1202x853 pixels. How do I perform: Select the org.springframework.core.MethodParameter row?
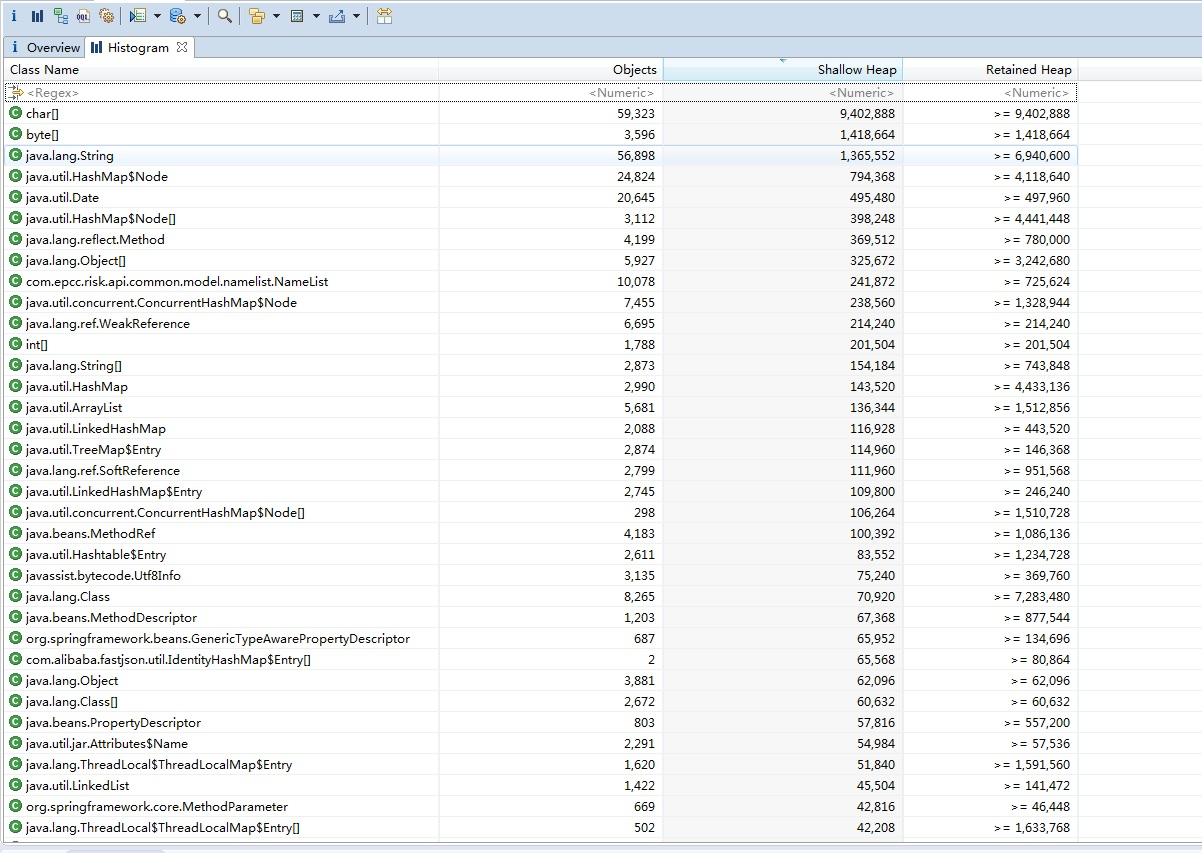coord(540,806)
